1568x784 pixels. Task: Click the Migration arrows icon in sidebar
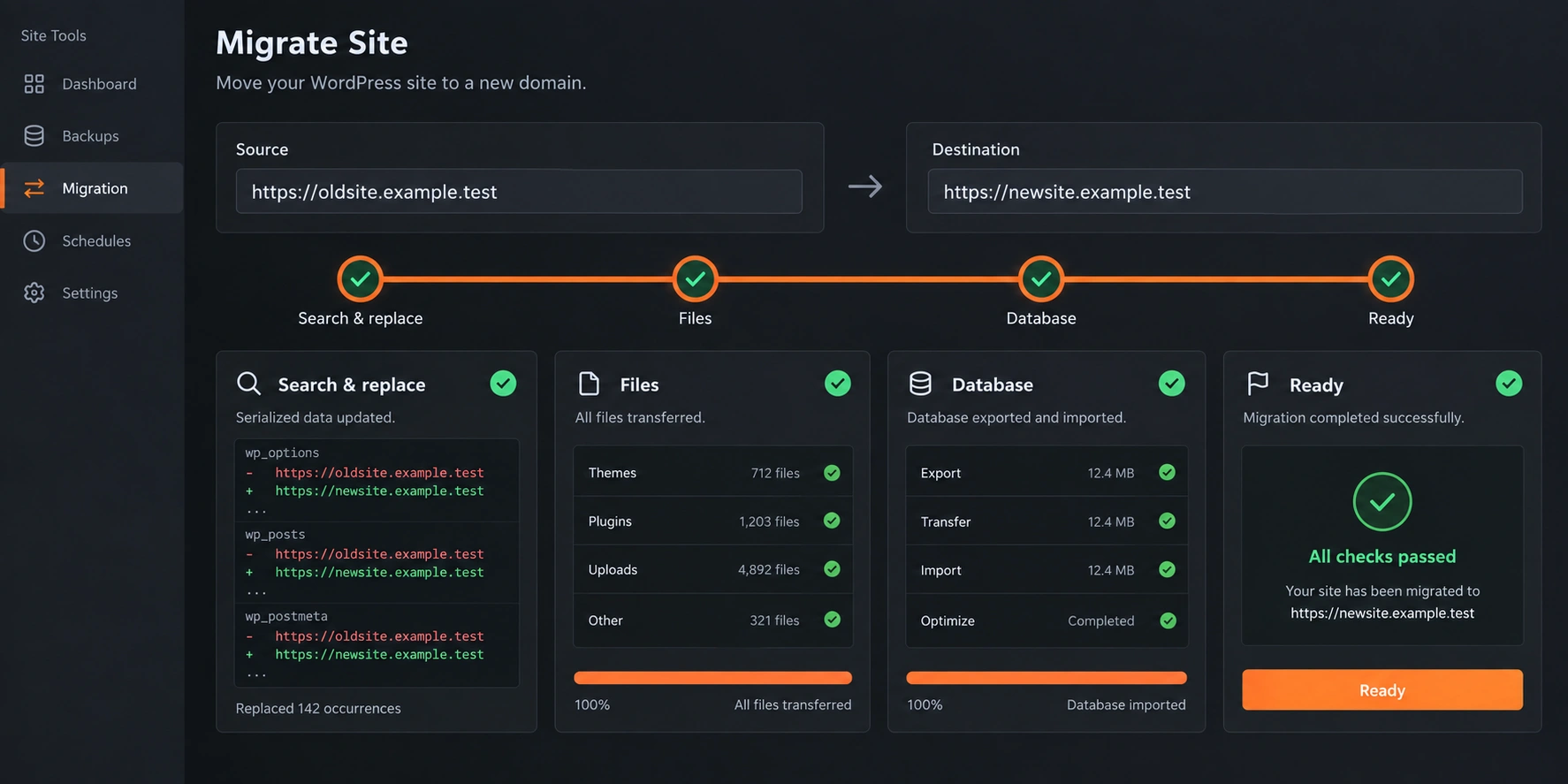(x=34, y=187)
